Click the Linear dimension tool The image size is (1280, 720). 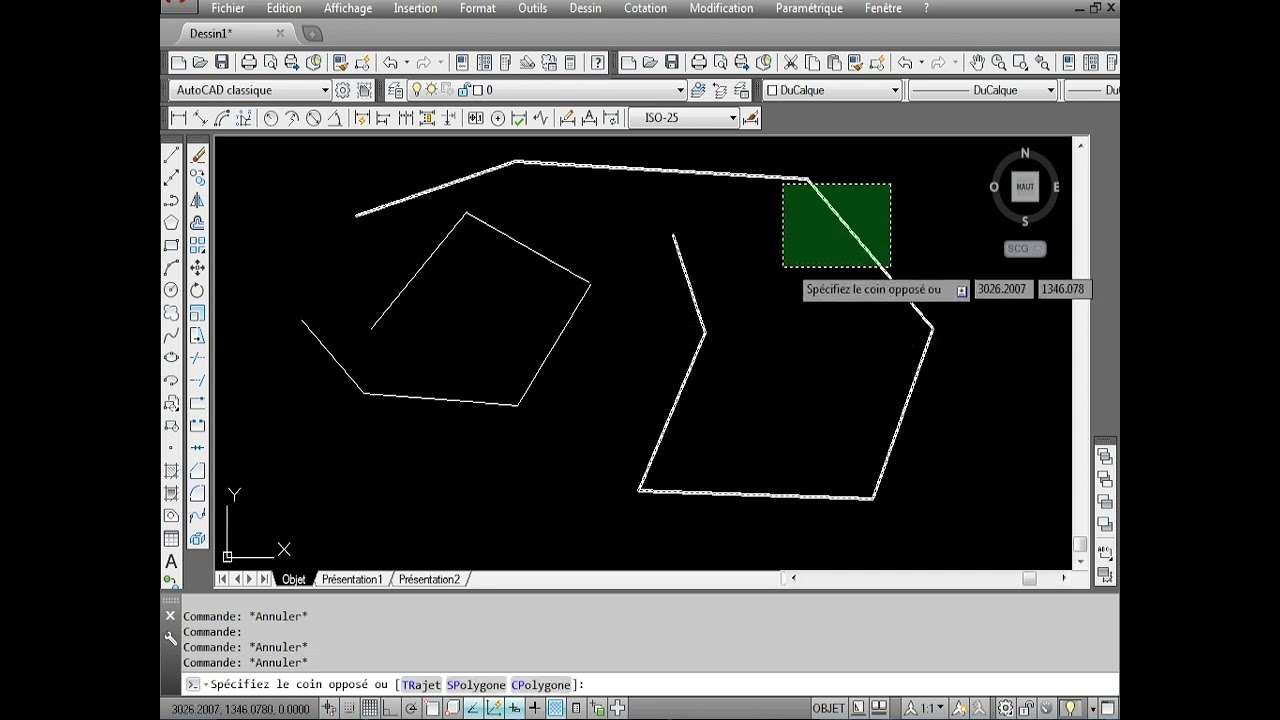(179, 118)
